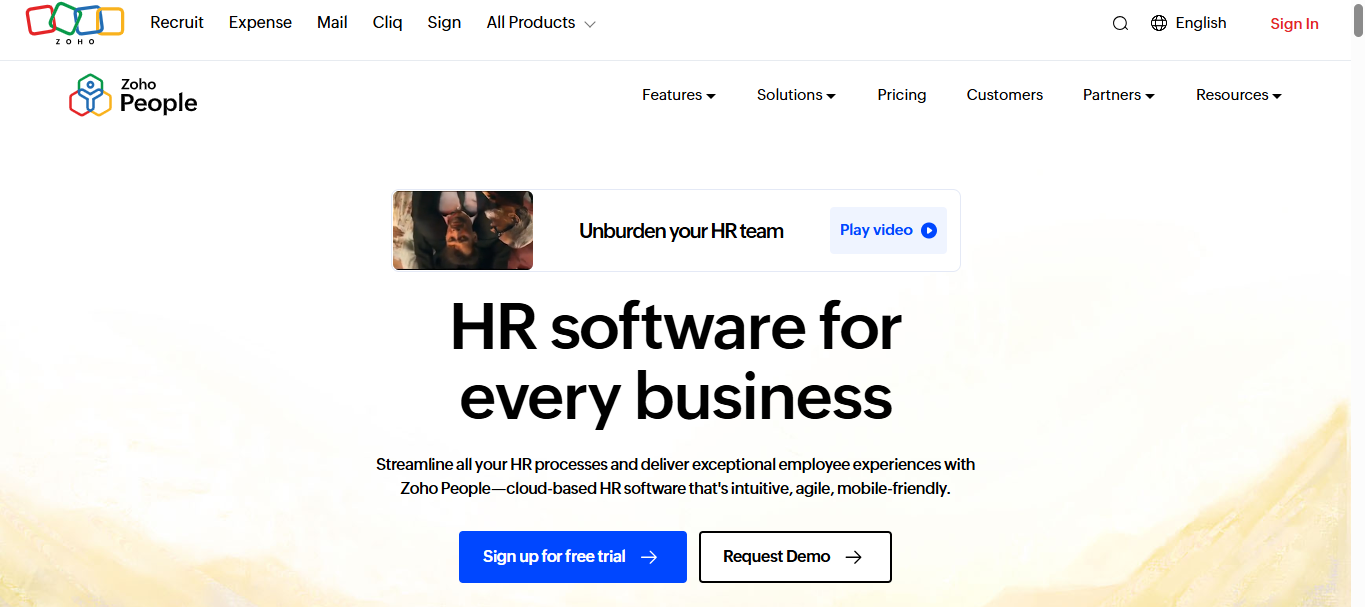The image size is (1365, 607).
Task: Click the Zoho logo in top bar
Action: coord(75,23)
